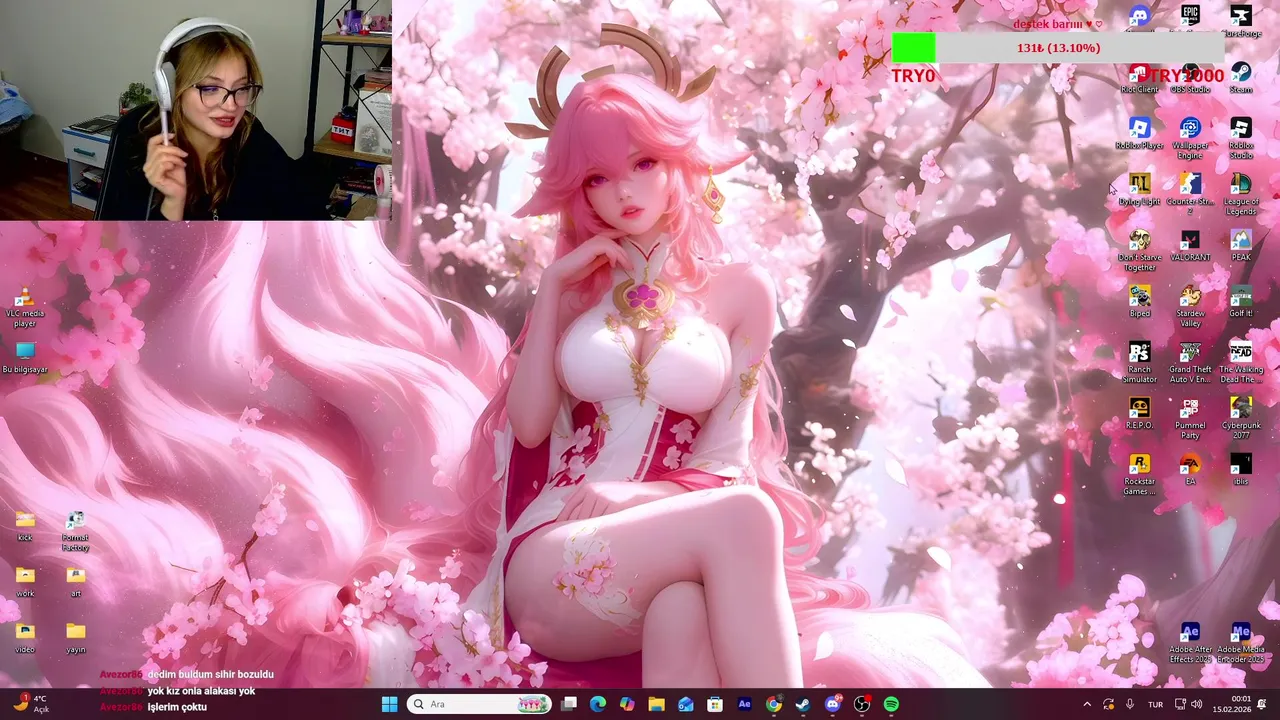This screenshot has width=1280, height=720.
Task: Open Copilot from the taskbar
Action: click(627, 704)
